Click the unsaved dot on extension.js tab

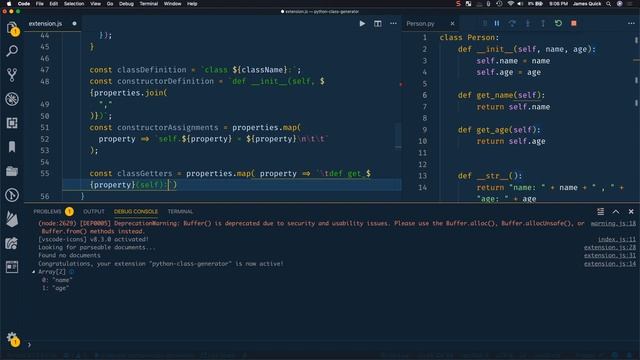(x=74, y=24)
